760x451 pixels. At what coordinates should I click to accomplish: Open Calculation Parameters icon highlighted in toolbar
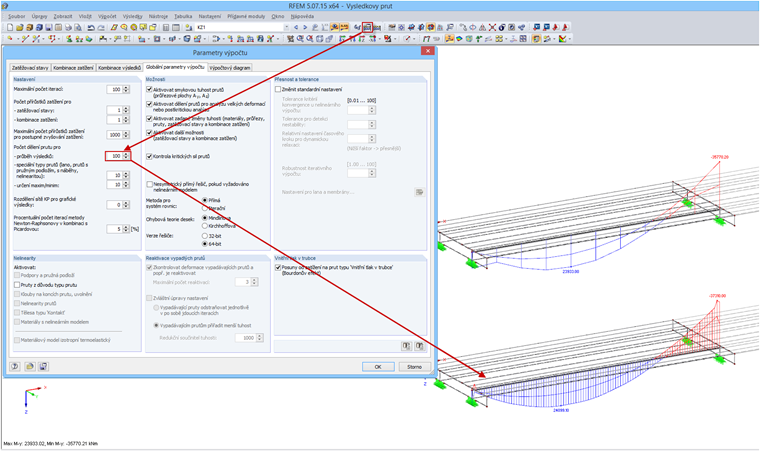367,28
